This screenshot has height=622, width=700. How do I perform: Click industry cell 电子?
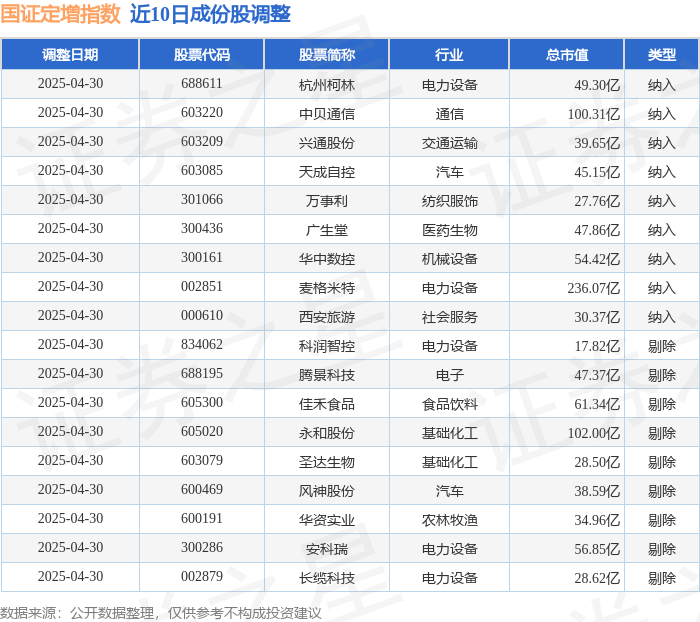tap(450, 375)
